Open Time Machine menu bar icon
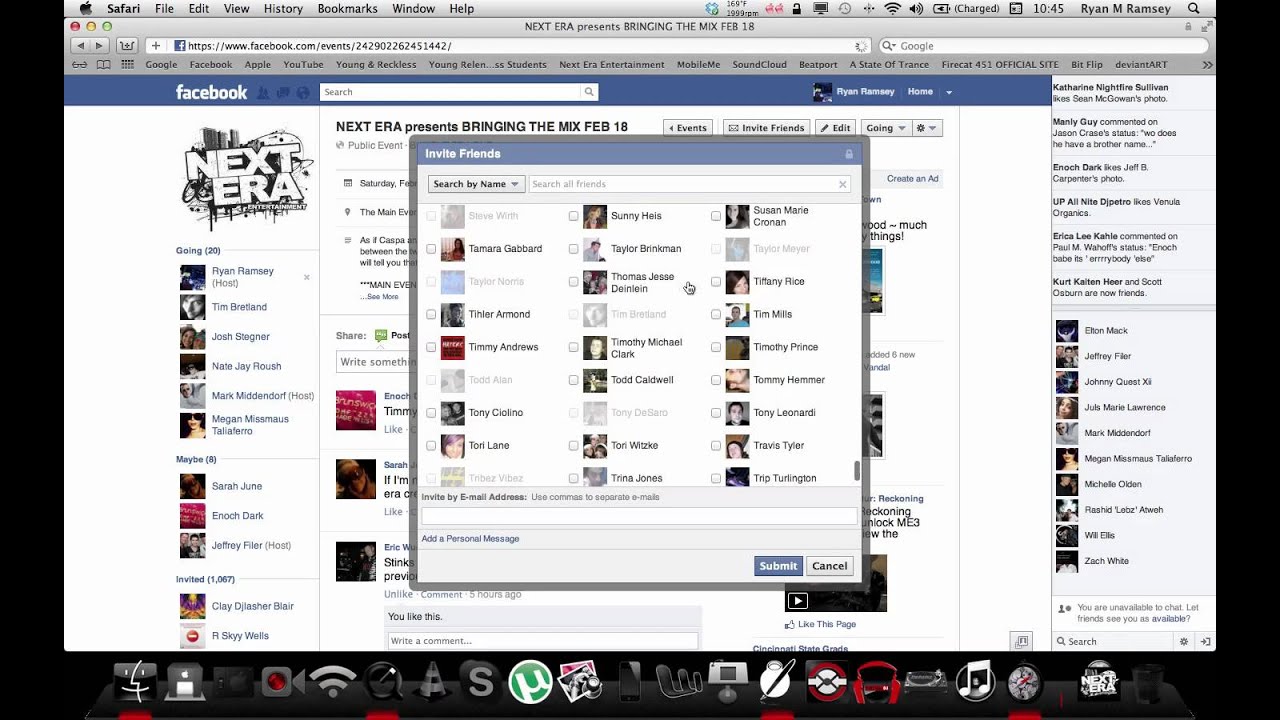1280x720 pixels. tap(845, 9)
